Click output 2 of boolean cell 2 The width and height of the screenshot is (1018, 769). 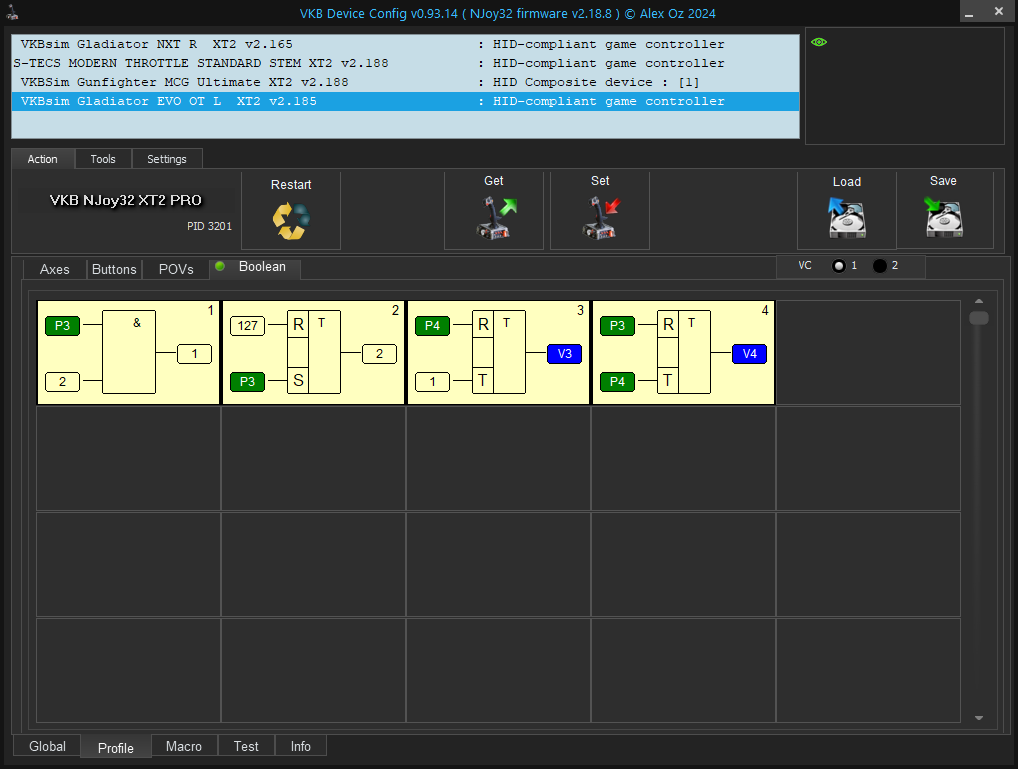(380, 354)
